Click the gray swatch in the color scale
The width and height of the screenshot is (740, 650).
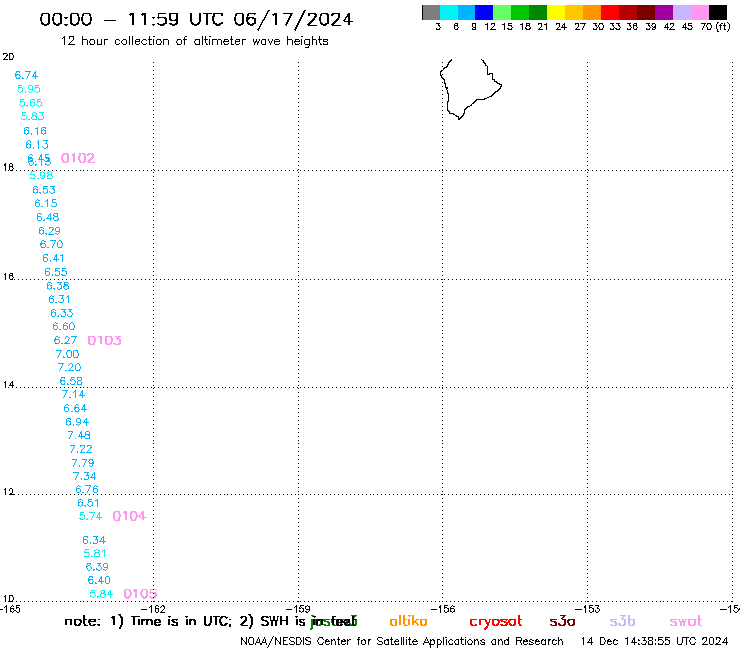431,12
